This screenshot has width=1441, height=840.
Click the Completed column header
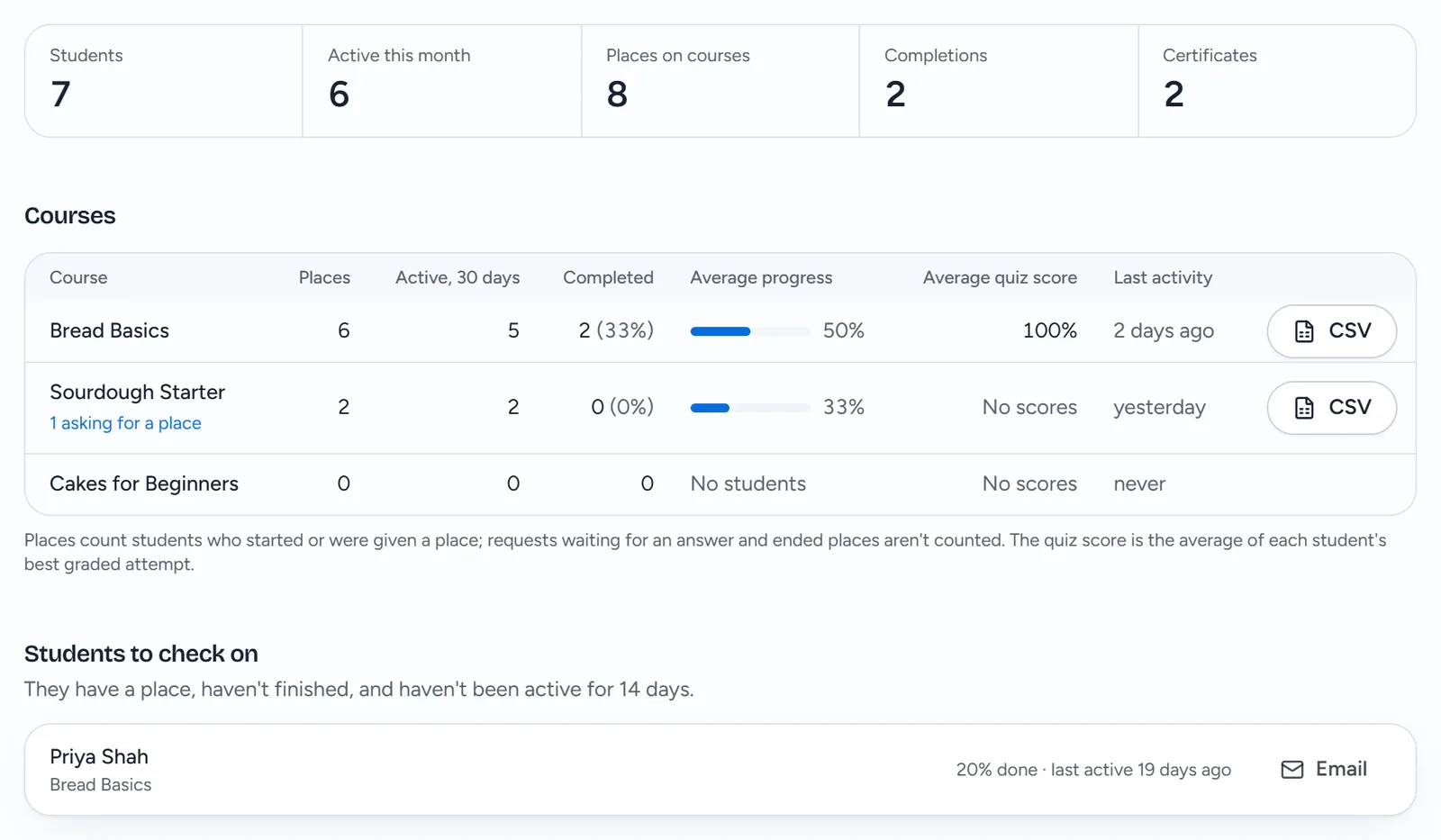608,277
